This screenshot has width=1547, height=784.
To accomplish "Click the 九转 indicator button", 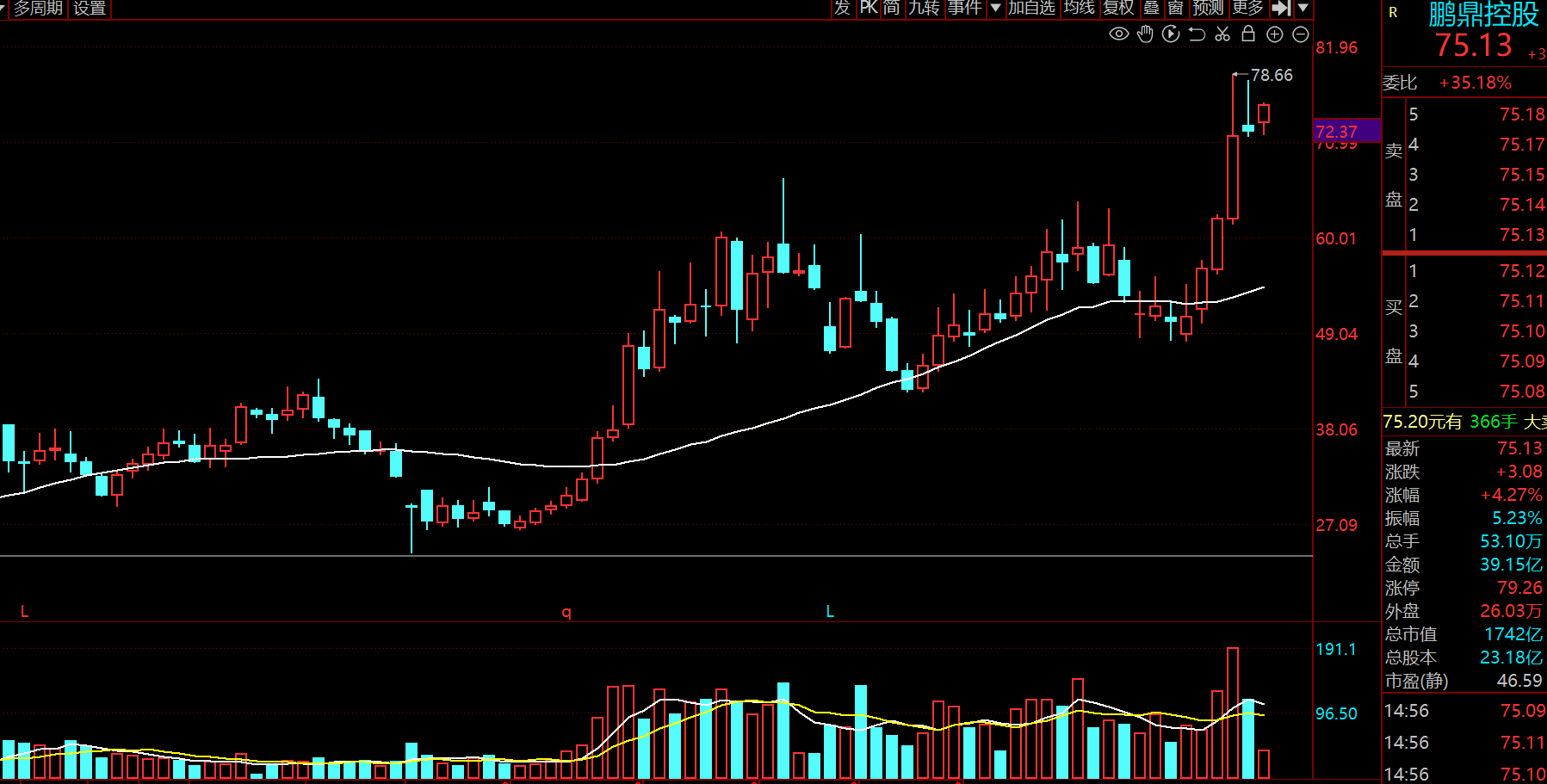I will pyautogui.click(x=924, y=8).
